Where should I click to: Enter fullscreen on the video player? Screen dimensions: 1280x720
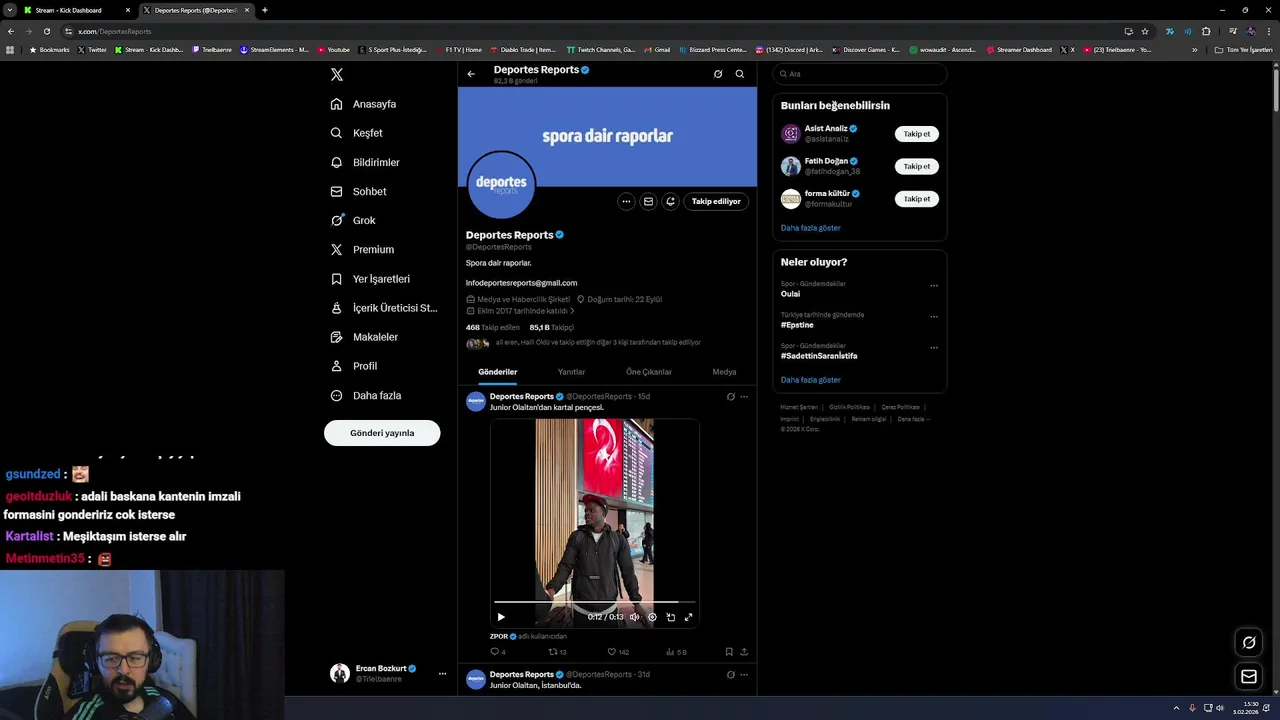688,617
